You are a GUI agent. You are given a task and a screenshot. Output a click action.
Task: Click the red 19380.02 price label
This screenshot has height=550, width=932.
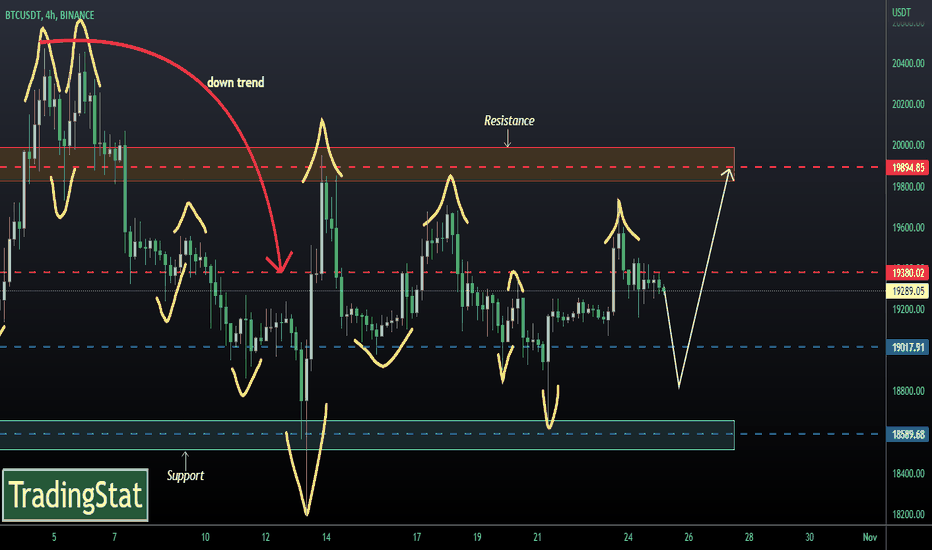pyautogui.click(x=907, y=273)
